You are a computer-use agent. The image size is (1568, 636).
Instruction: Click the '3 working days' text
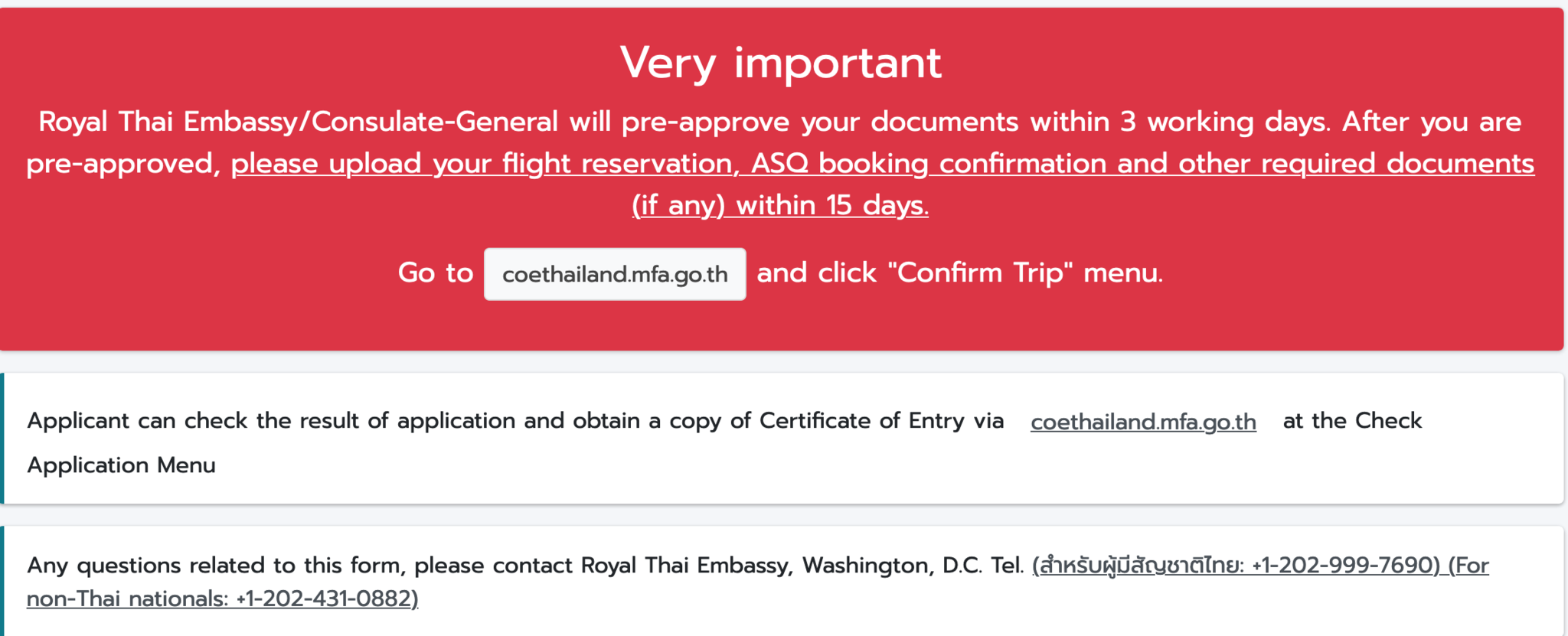[1223, 122]
